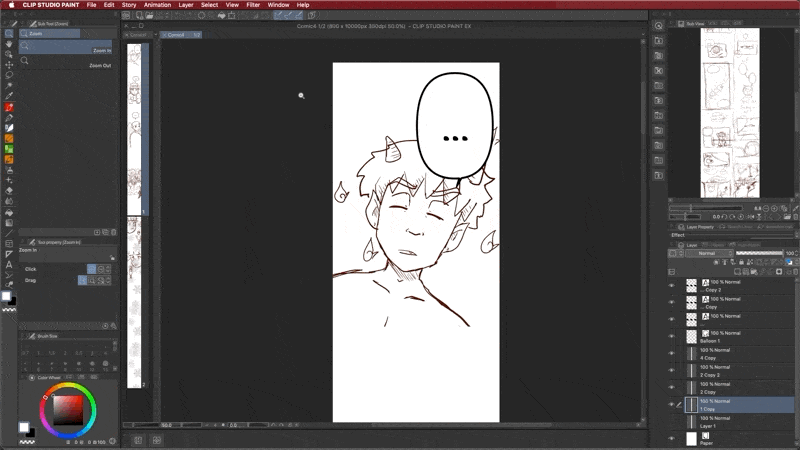Open the Filter menu
The image size is (800, 450).
pyautogui.click(x=253, y=5)
